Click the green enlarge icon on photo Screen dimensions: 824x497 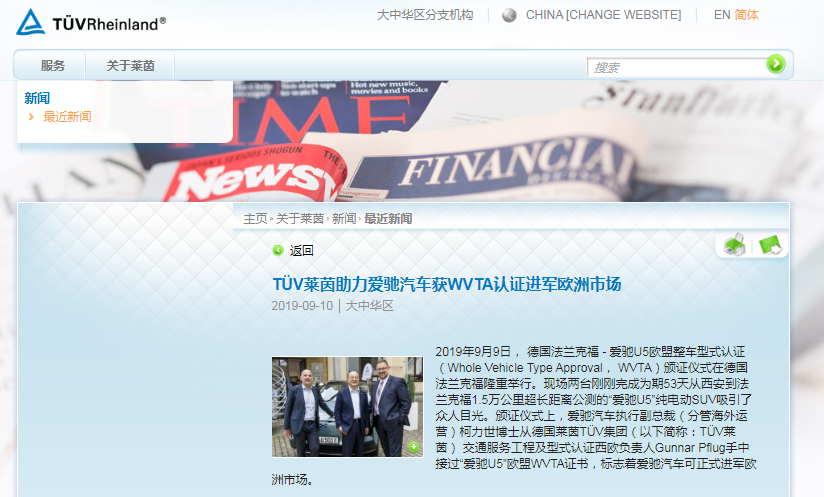tap(413, 446)
